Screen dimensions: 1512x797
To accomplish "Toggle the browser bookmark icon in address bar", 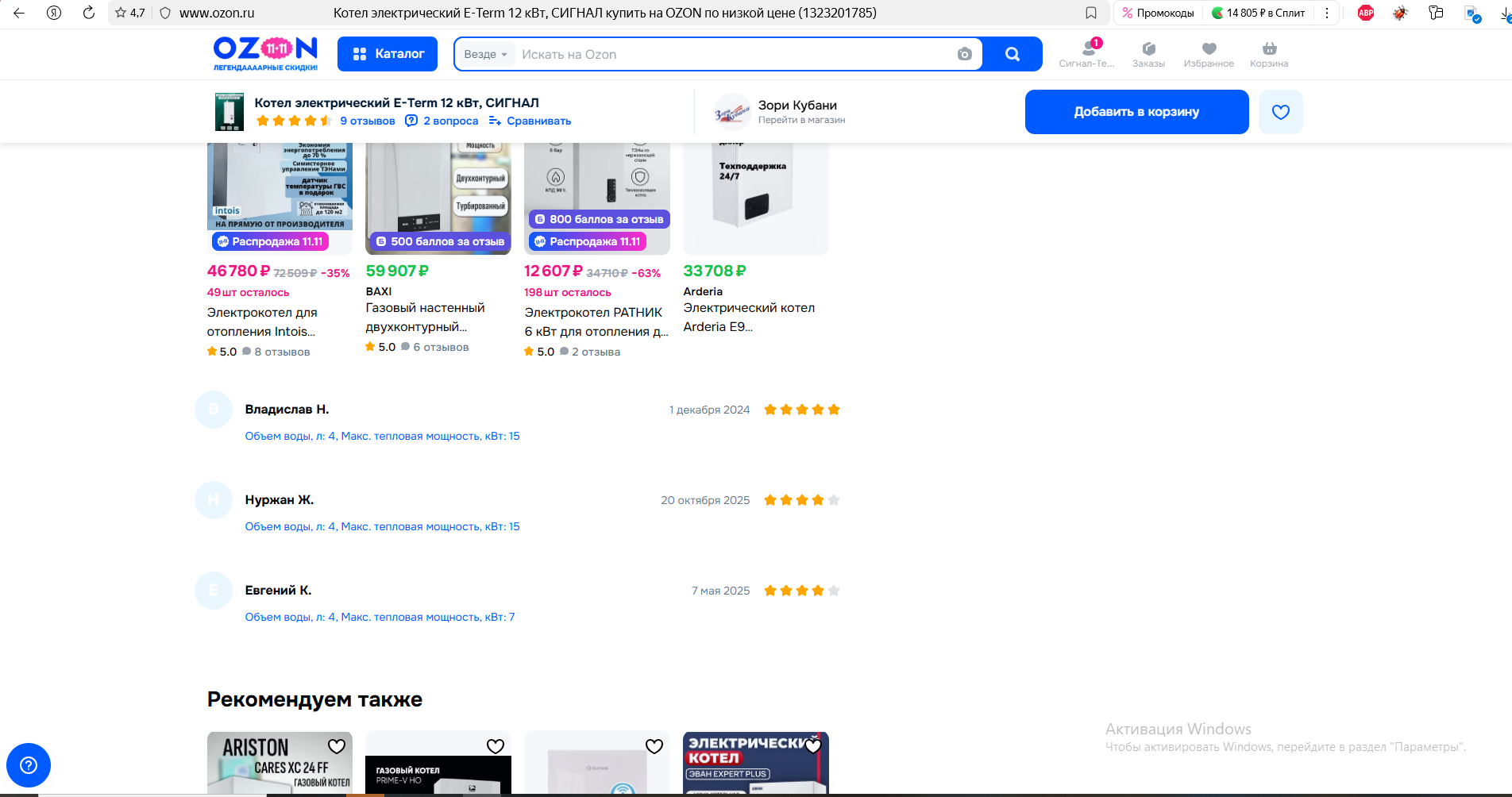I will [1091, 13].
